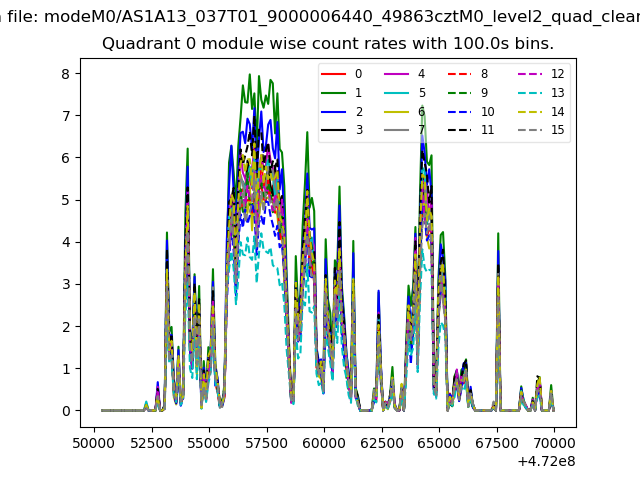Click the y-axis tick label '8'
This screenshot has height=480, width=640.
point(66,74)
